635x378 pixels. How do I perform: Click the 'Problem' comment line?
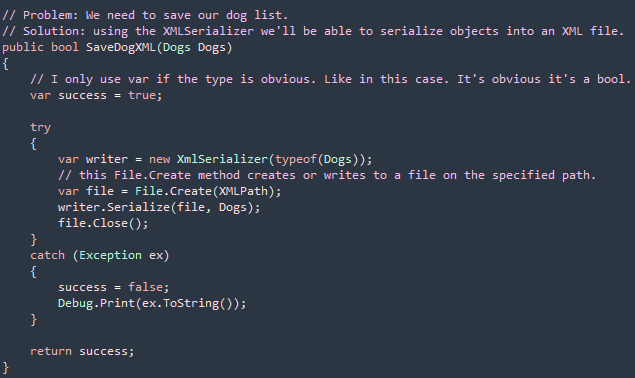point(145,15)
